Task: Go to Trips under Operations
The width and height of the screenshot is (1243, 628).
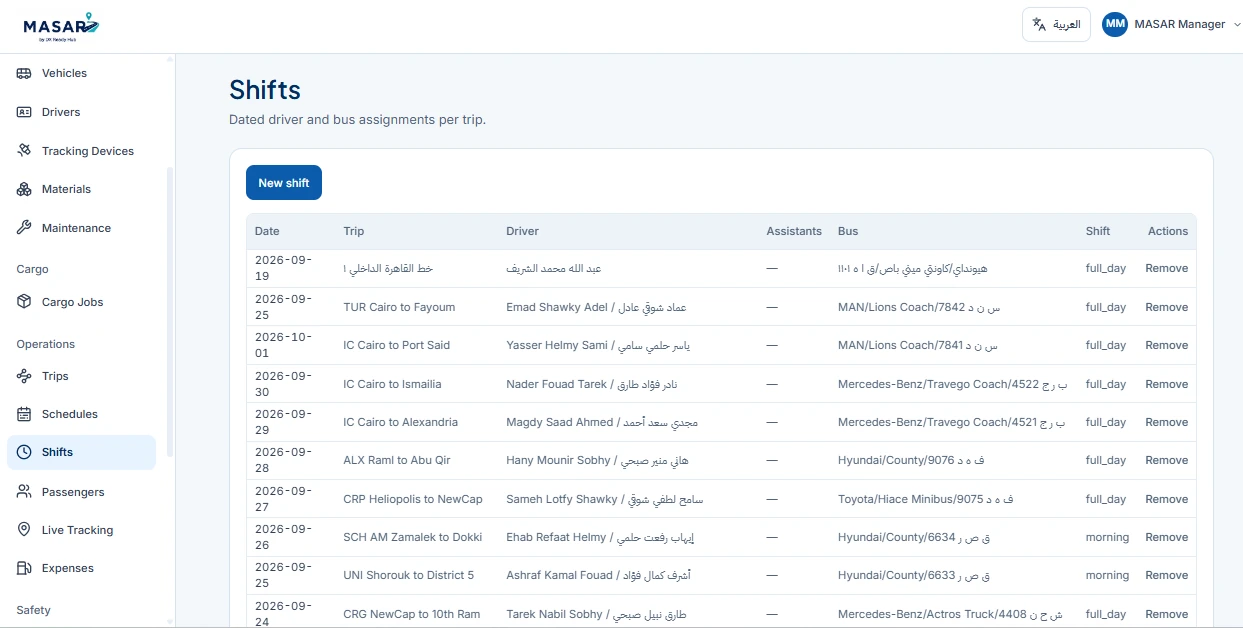Action: click(x=81, y=376)
